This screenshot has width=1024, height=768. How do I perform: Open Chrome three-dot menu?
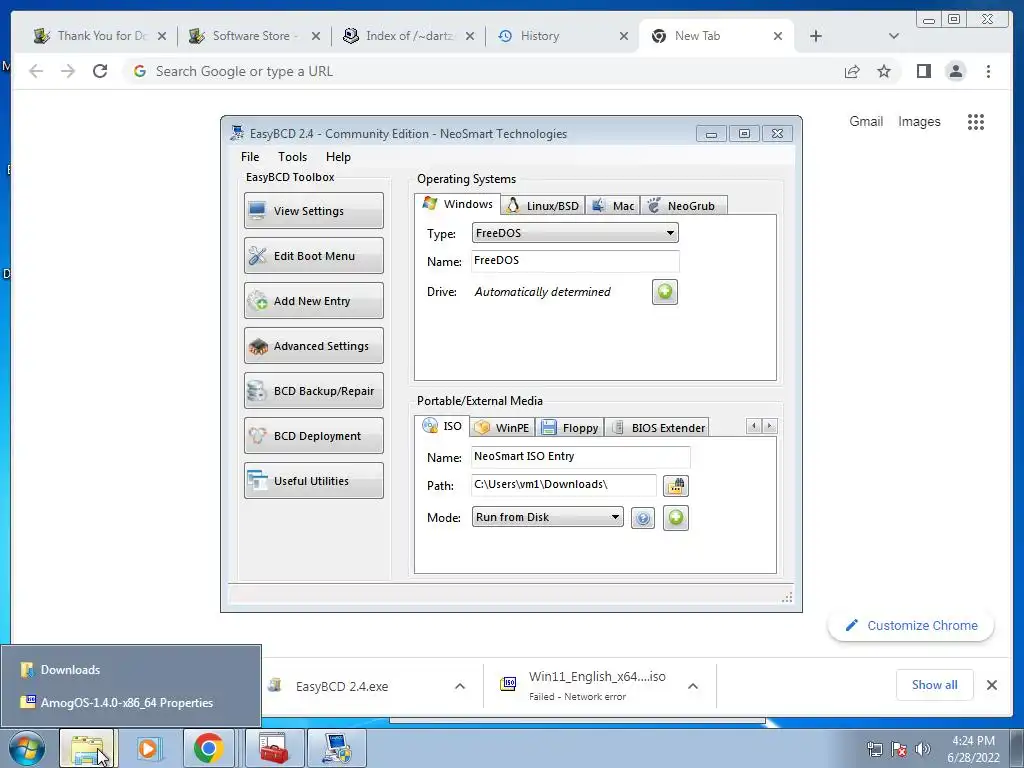click(988, 71)
